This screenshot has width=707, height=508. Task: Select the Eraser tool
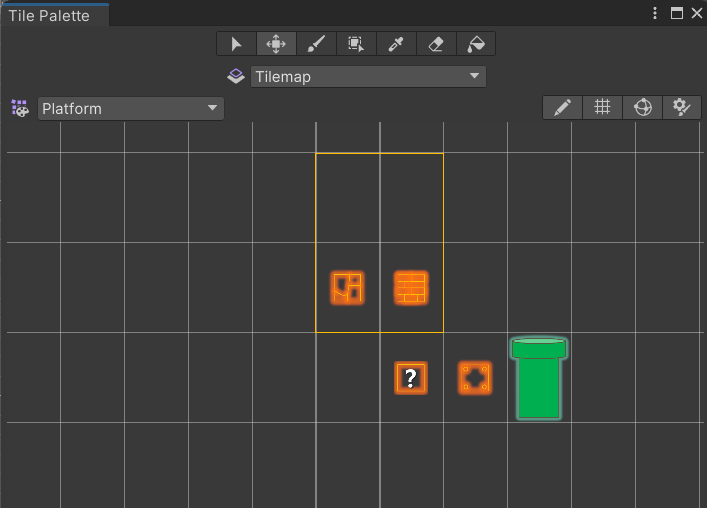pyautogui.click(x=436, y=44)
